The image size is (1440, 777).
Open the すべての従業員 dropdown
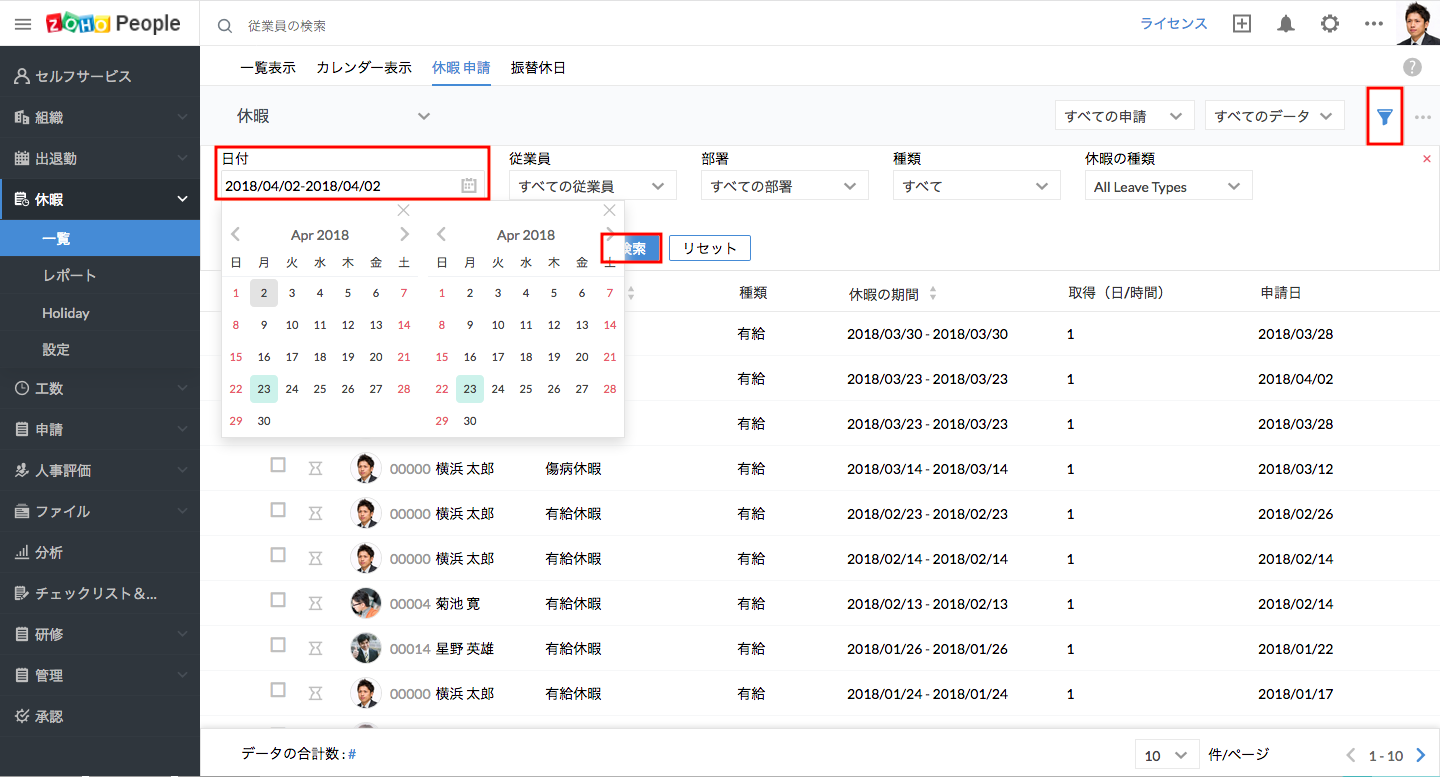click(x=592, y=186)
